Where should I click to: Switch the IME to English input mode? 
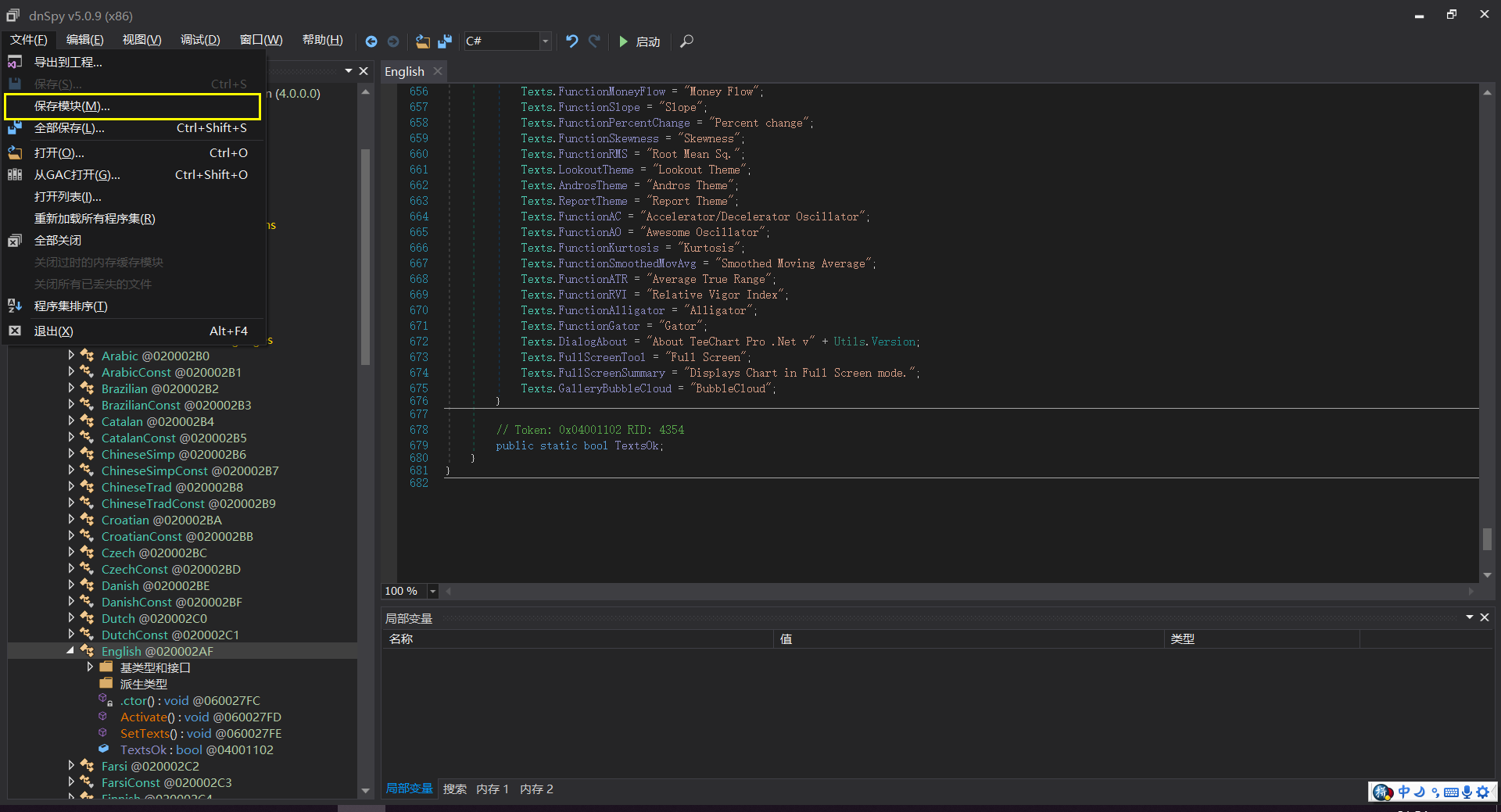point(1404,792)
